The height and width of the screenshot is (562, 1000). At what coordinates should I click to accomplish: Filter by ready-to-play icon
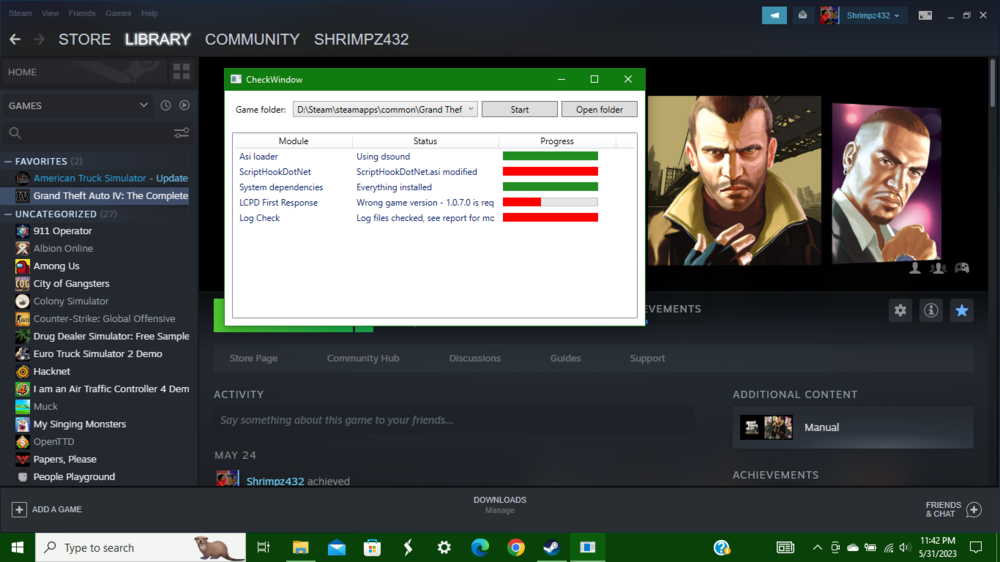[x=184, y=105]
